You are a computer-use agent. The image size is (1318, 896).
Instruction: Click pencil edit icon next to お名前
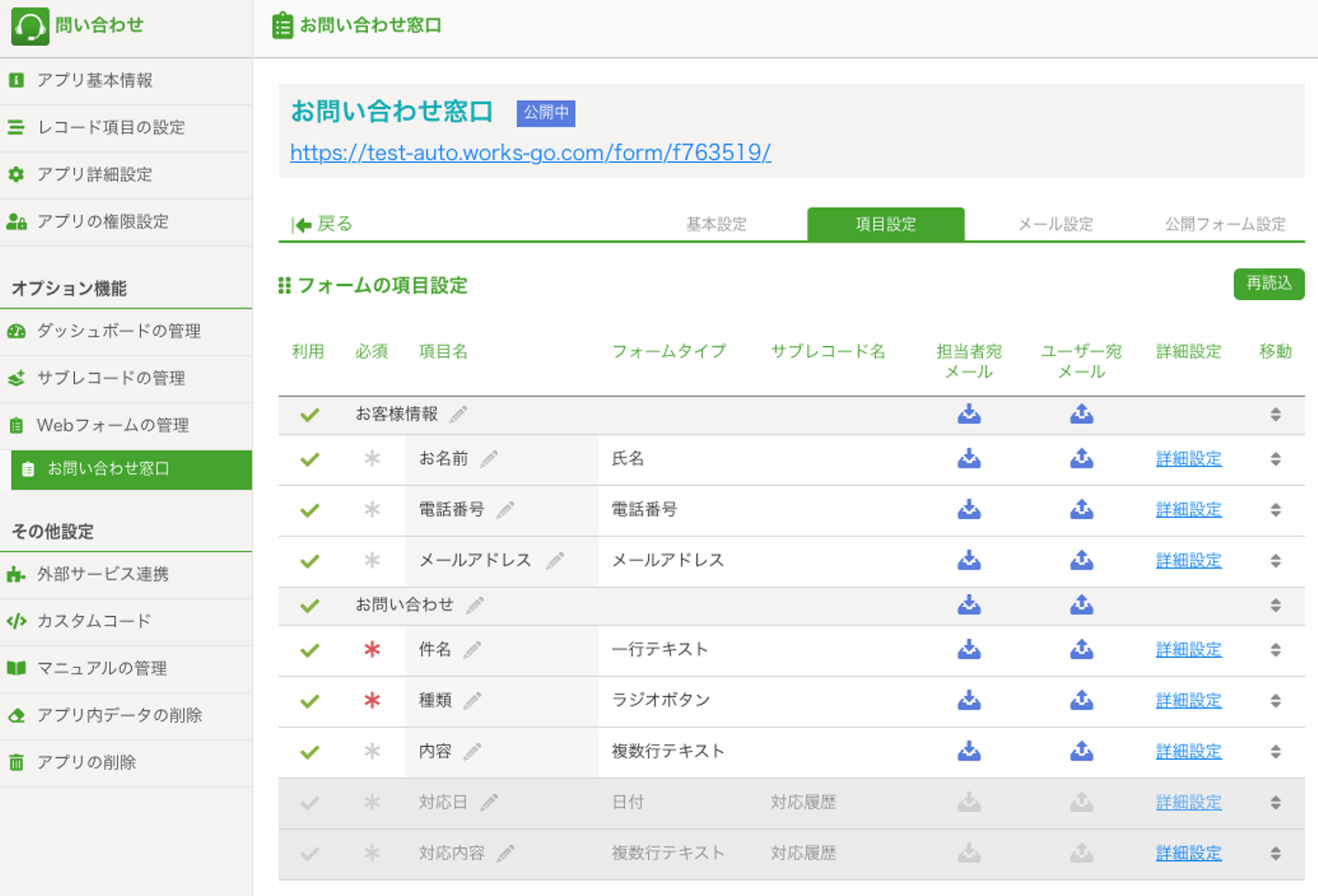[x=490, y=459]
